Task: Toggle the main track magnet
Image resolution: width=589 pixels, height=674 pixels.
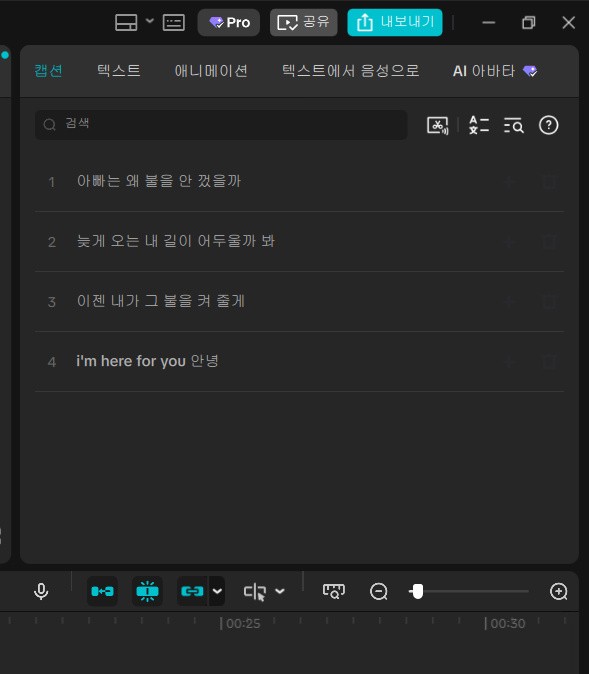Action: pyautogui.click(x=102, y=591)
